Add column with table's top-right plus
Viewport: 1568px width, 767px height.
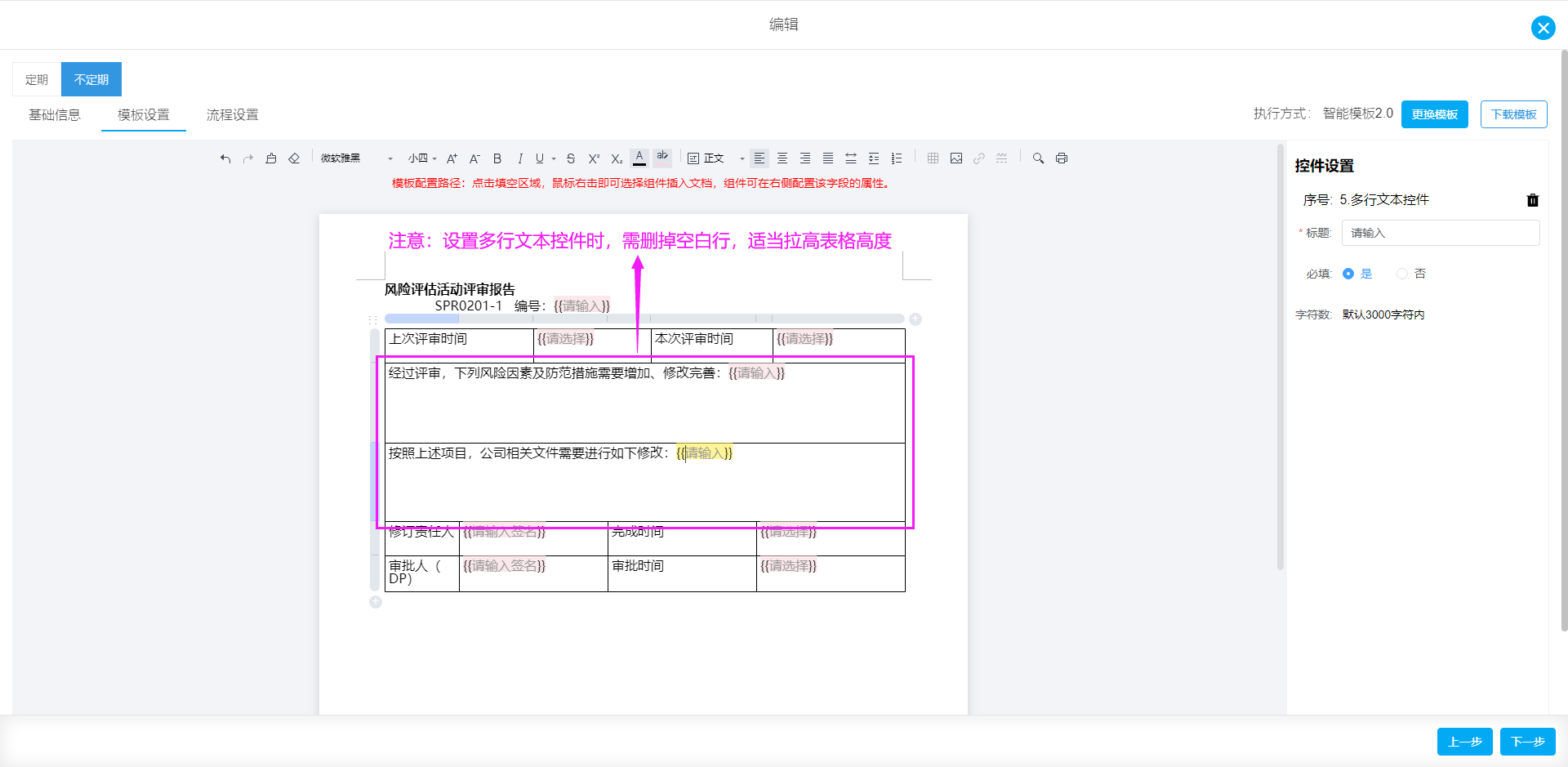(915, 319)
